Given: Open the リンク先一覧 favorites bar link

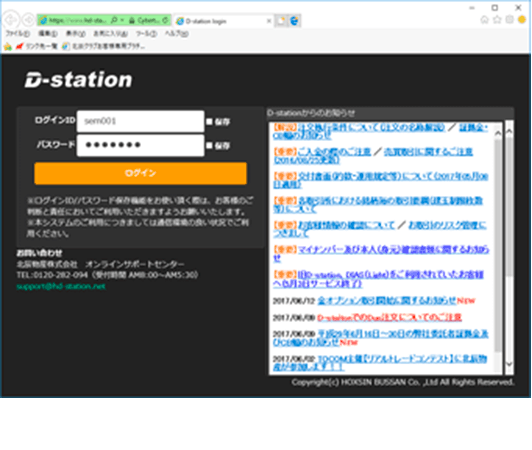Looking at the screenshot, I should pos(37,46).
